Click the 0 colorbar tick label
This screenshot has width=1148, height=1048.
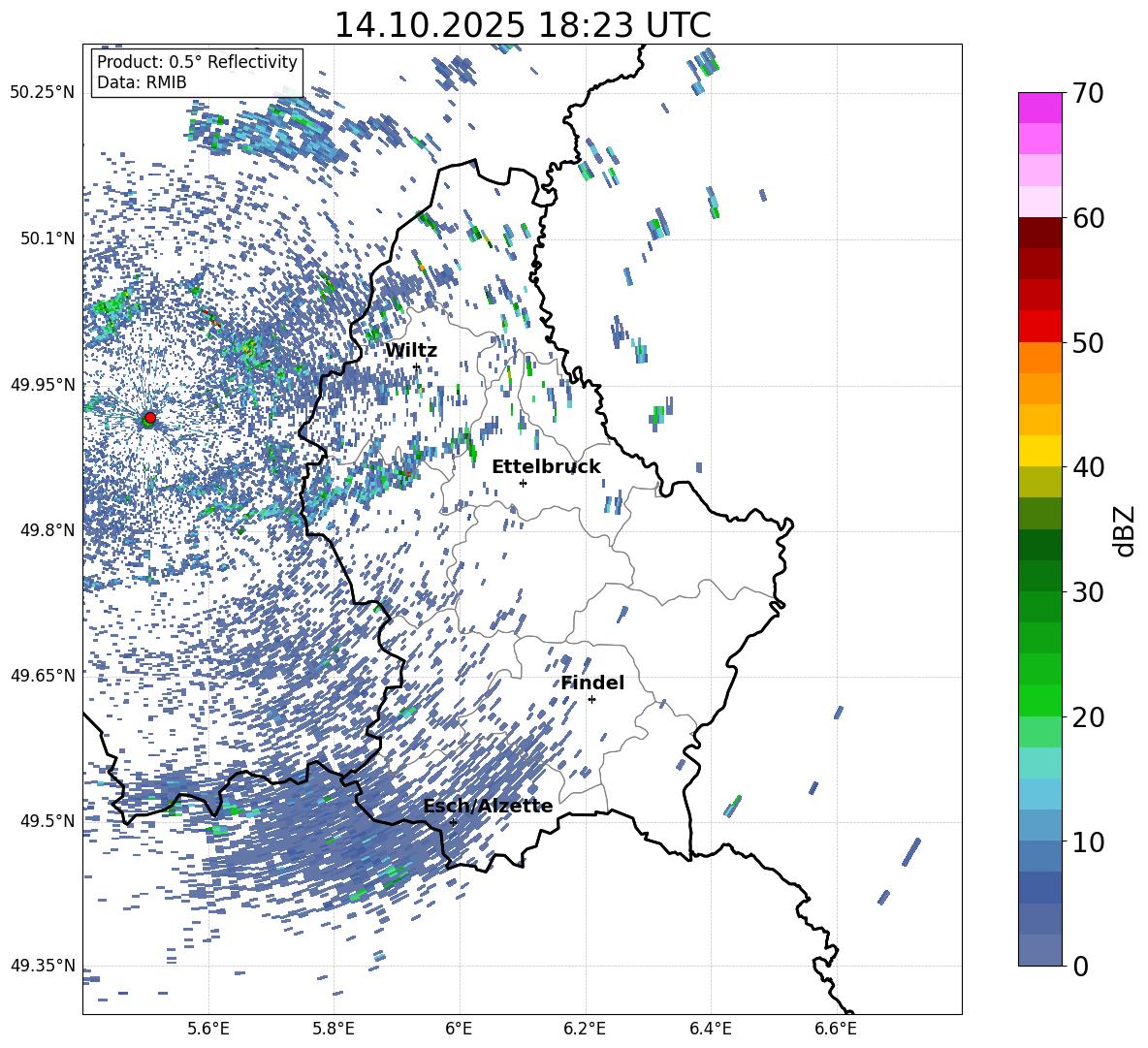(x=1080, y=966)
